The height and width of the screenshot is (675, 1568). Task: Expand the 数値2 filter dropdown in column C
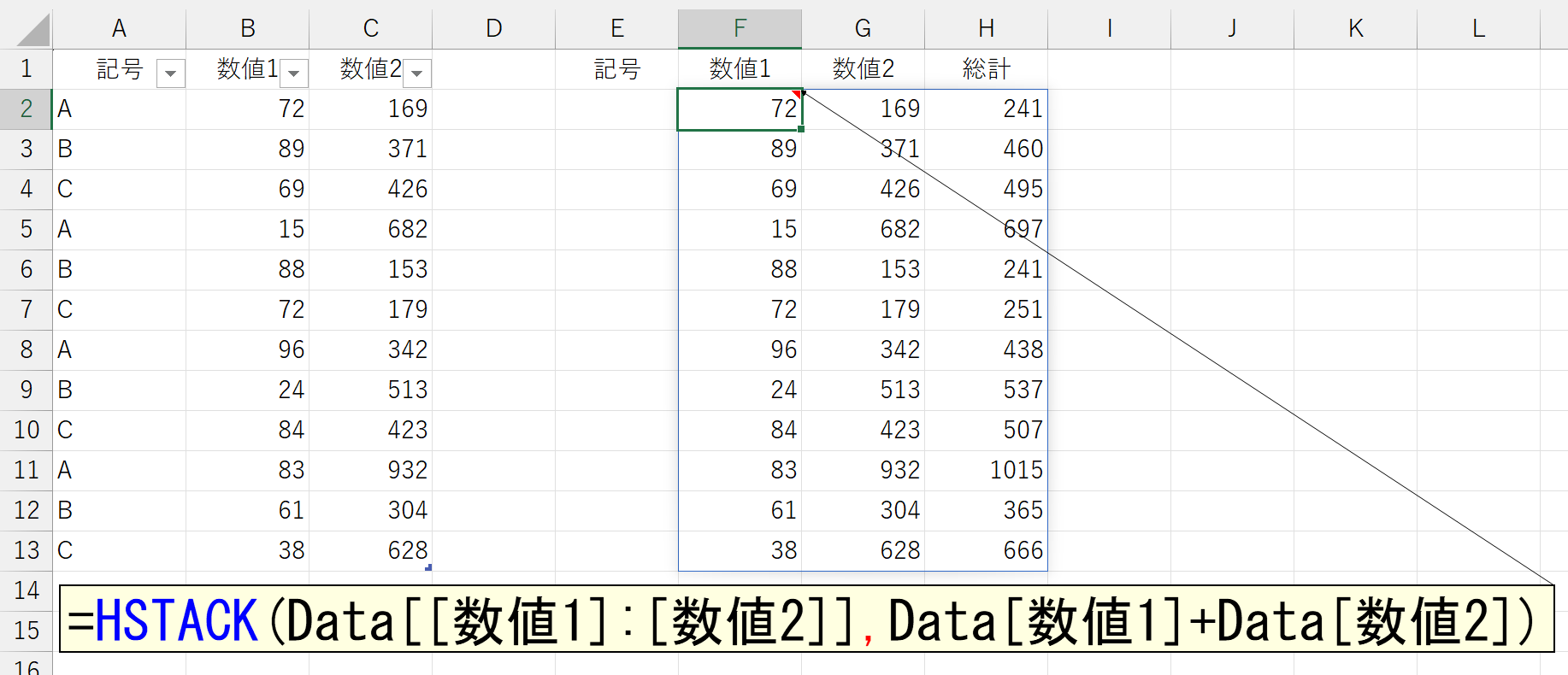pos(417,73)
